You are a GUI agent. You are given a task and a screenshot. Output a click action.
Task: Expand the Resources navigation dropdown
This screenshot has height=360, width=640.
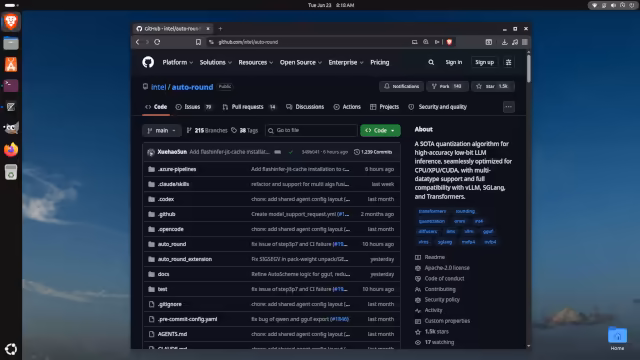click(x=256, y=62)
